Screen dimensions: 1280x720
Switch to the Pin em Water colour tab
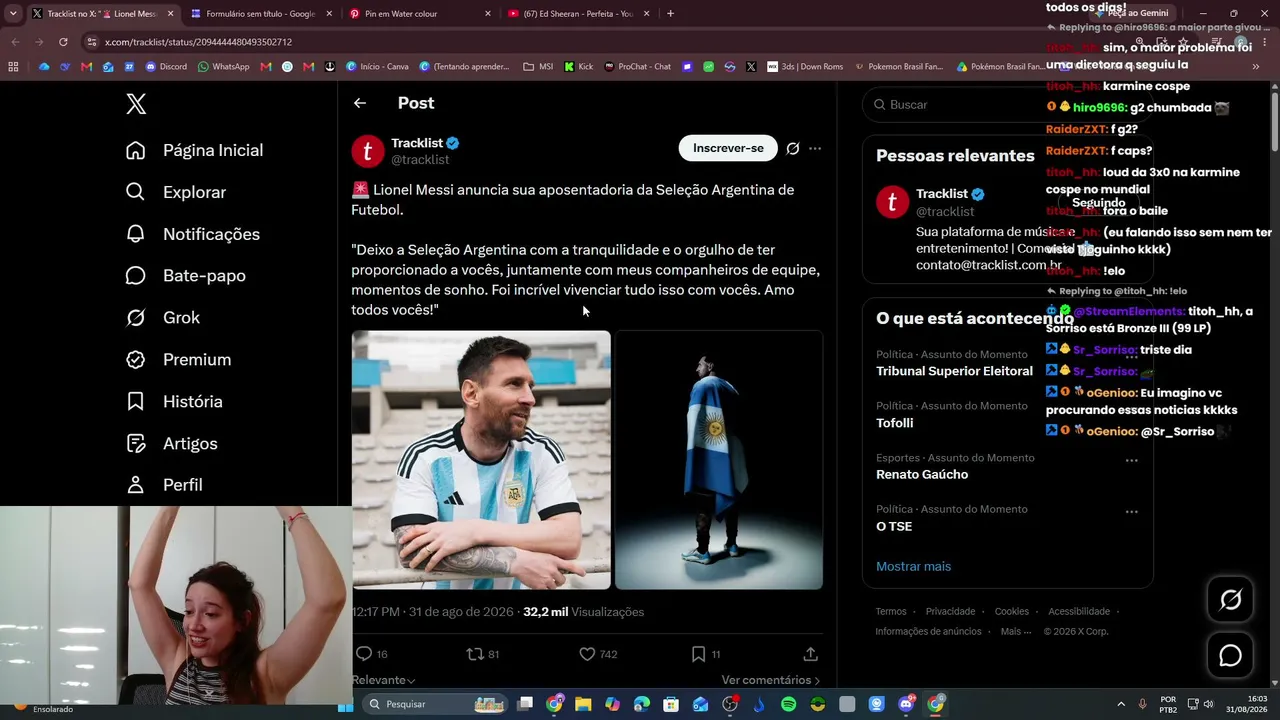coord(420,14)
